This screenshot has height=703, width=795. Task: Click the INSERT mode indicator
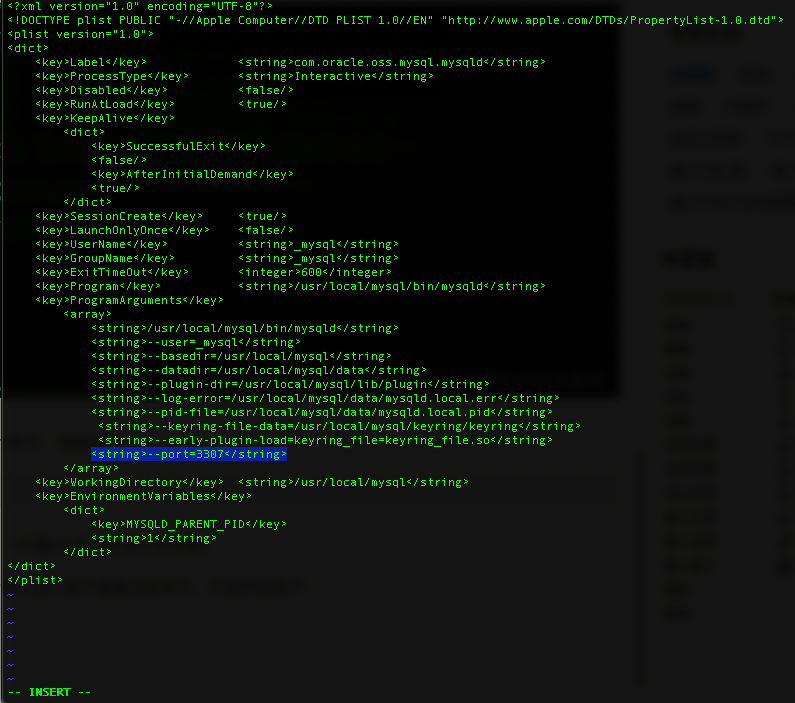tap(49, 692)
